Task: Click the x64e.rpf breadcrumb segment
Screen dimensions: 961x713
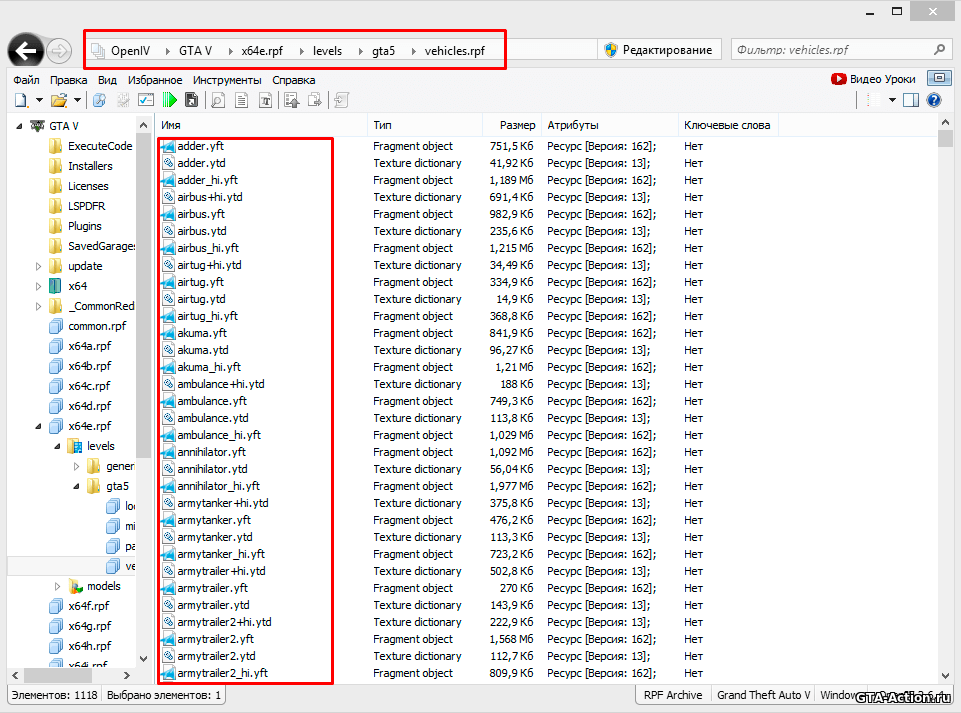Action: [262, 51]
